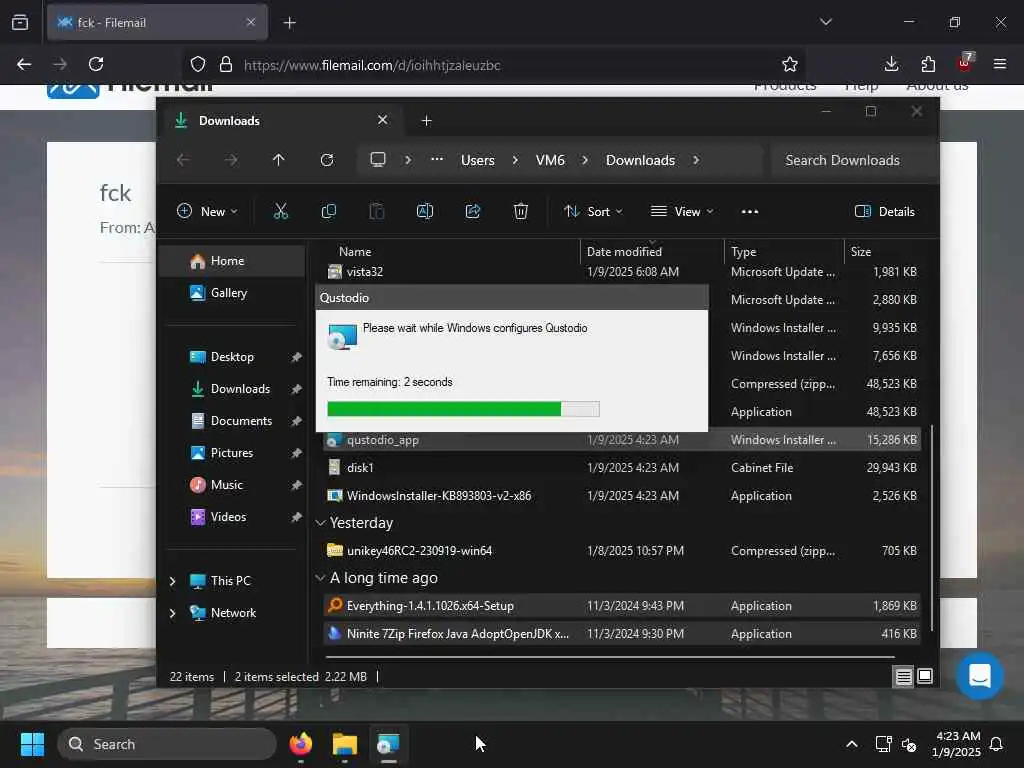Bookmark this Filemail page with the star

(x=790, y=64)
